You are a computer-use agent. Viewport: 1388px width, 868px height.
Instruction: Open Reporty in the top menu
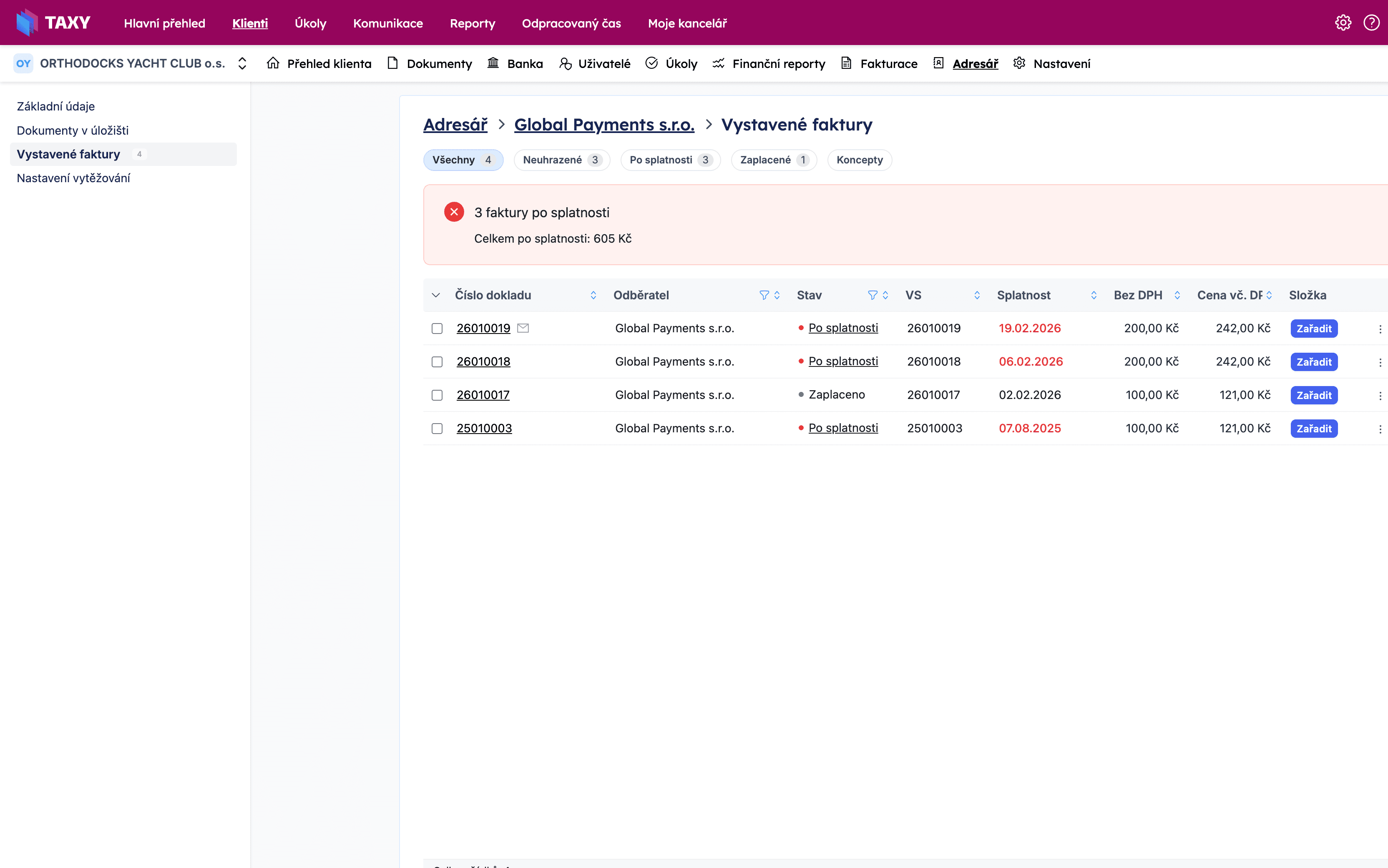(x=472, y=23)
